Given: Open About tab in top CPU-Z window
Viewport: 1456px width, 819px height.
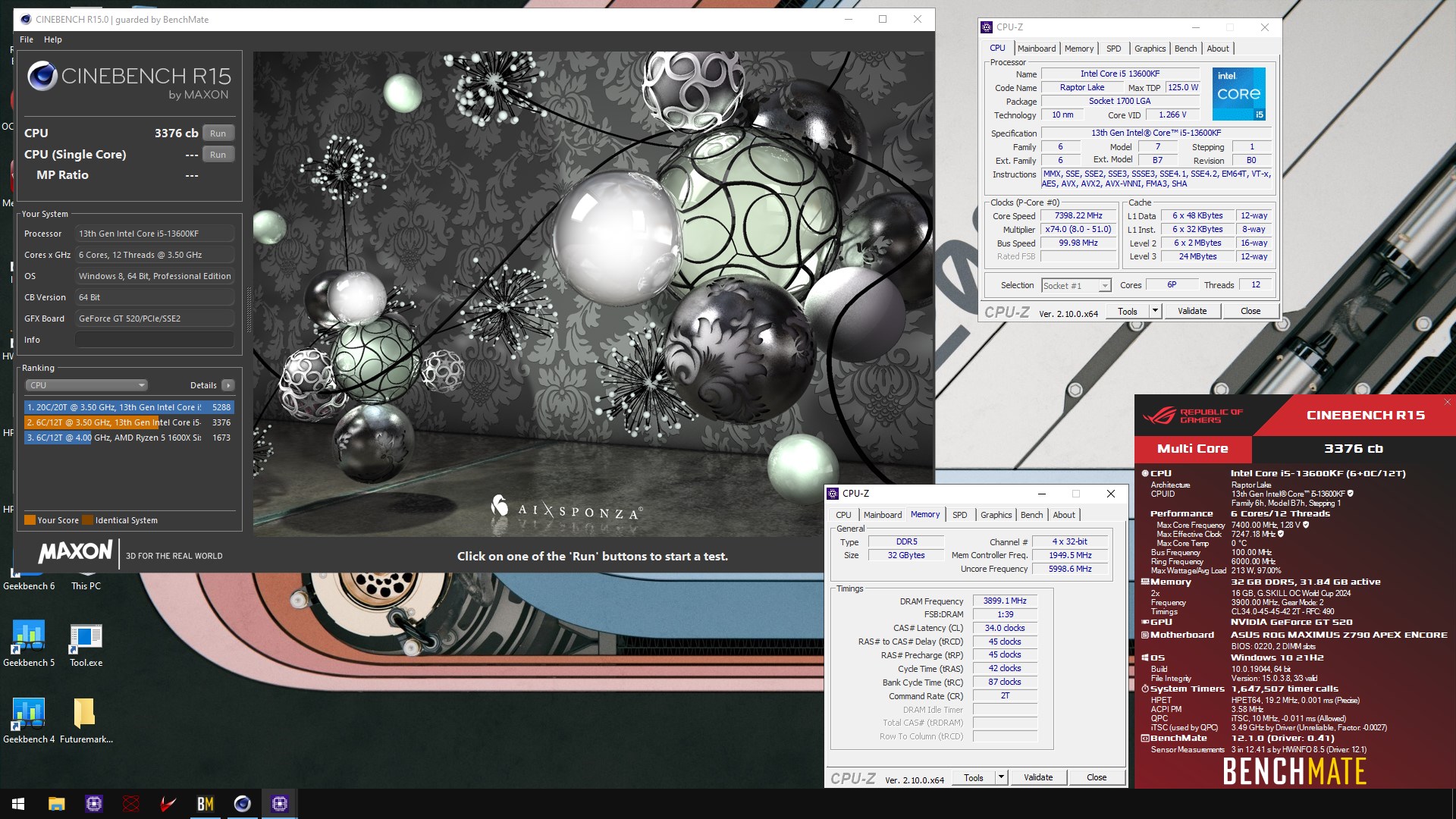Looking at the screenshot, I should click(x=1218, y=49).
